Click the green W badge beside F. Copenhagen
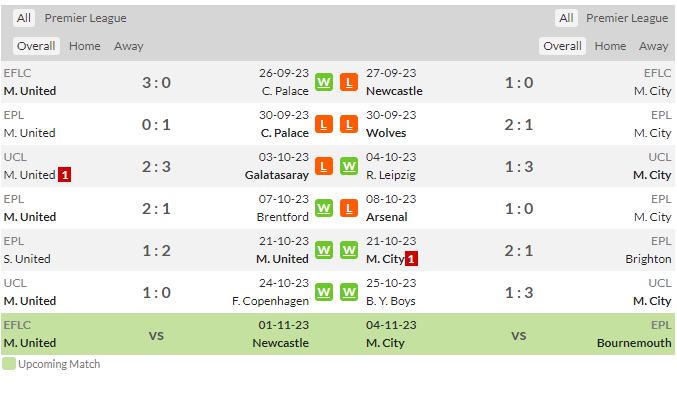Image resolution: width=677 pixels, height=397 pixels. click(x=324, y=292)
